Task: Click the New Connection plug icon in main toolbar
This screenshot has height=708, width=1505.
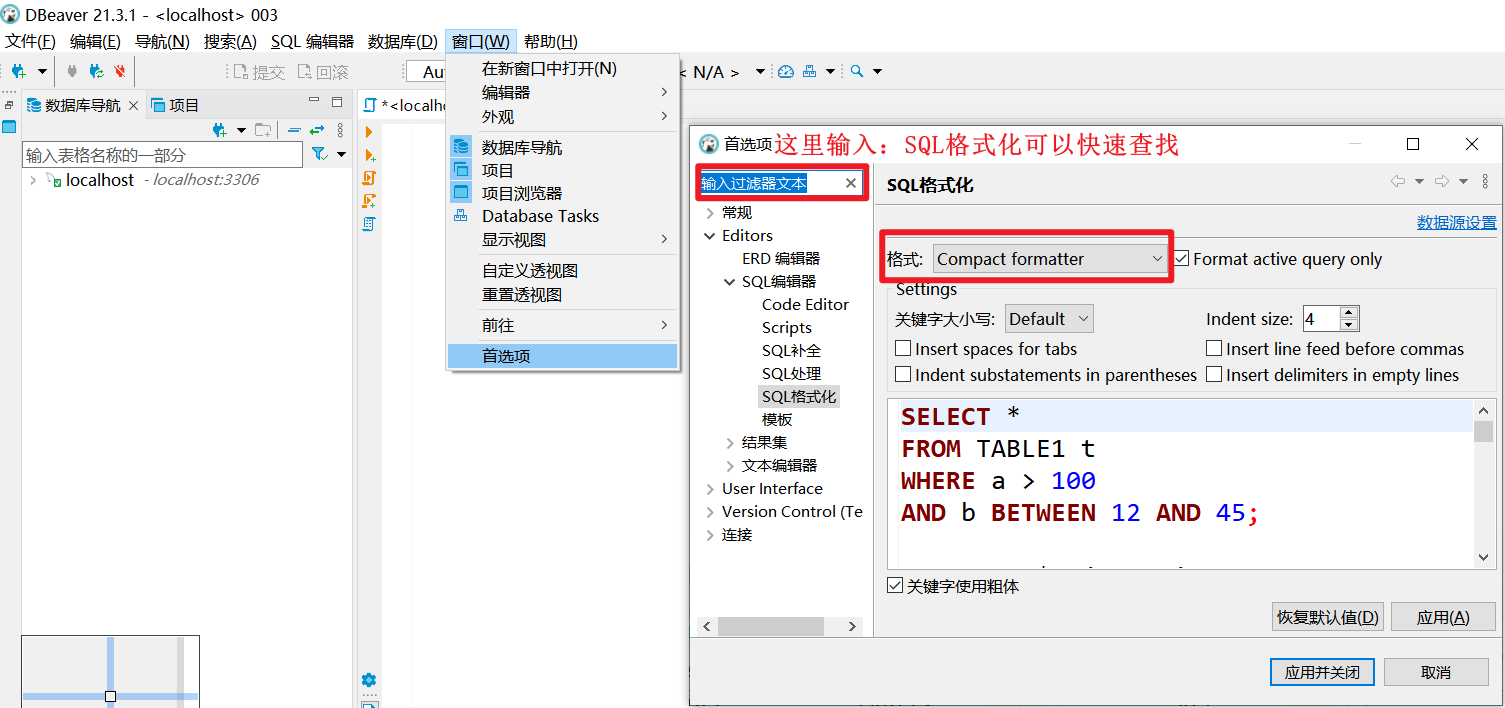Action: click(x=18, y=71)
